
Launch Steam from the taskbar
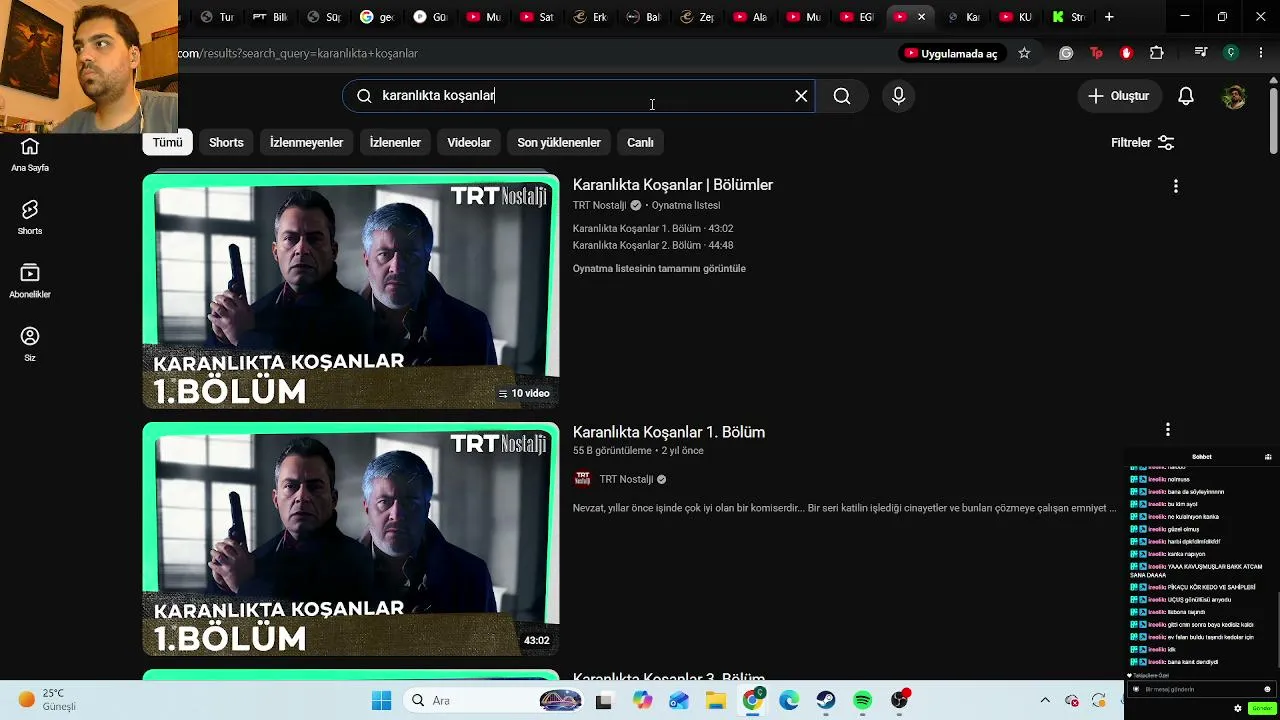pos(826,701)
